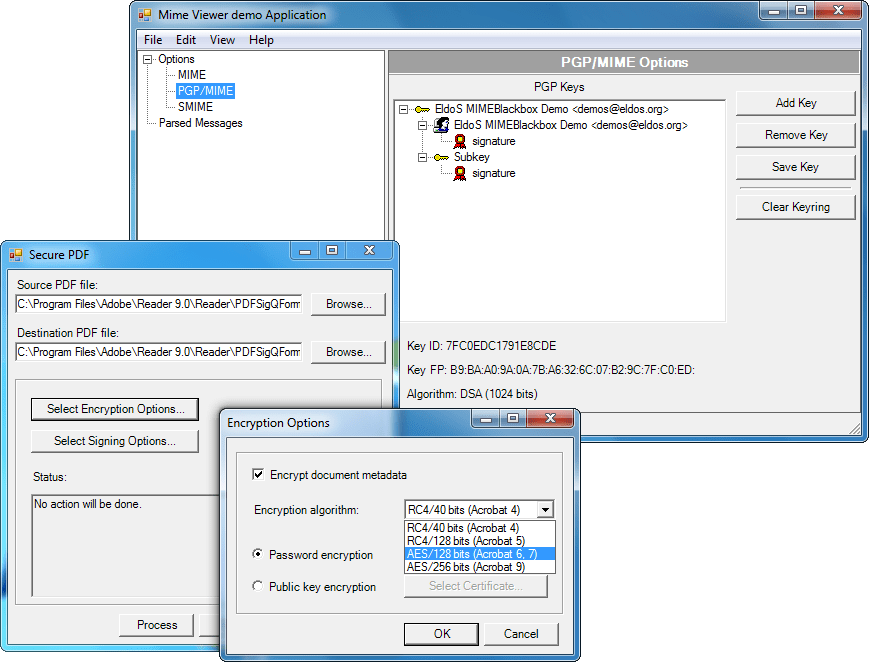The image size is (869, 662).
Task: Cancel the Encryption Options dialog
Action: click(x=521, y=634)
